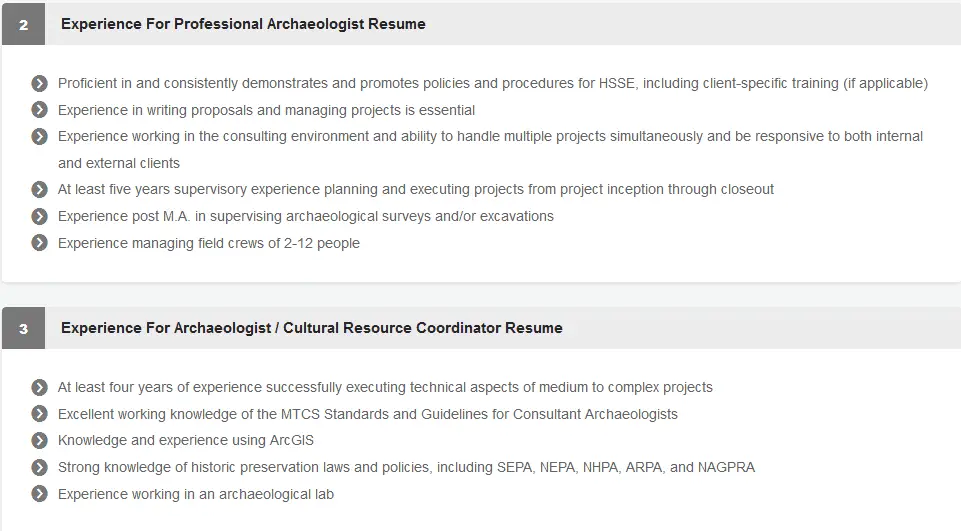Click arrow bullet beside writing proposals line

[x=40, y=110]
